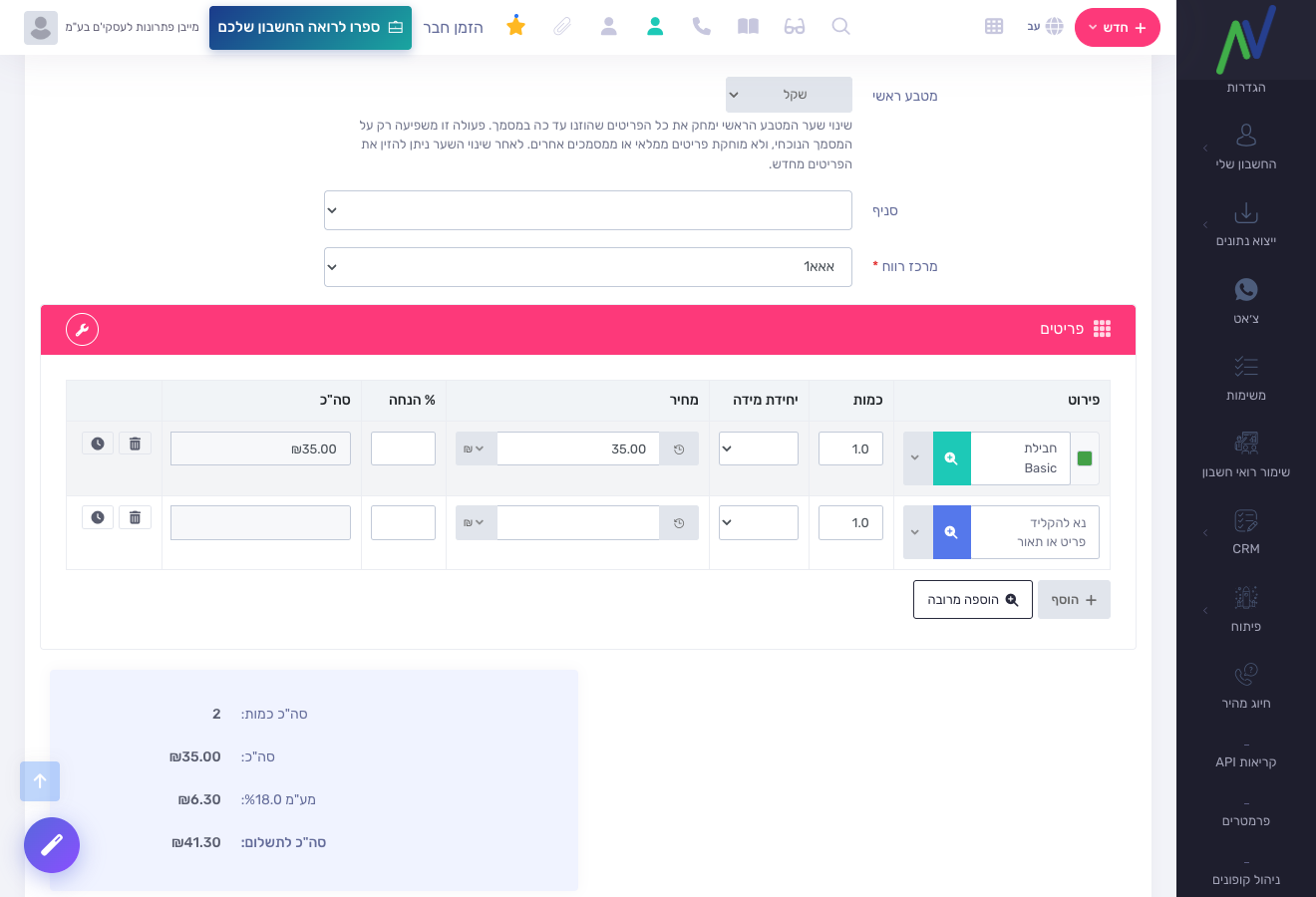Screen dimensions: 1316x897
Task: Click the item description placeholder field
Action: click(x=1035, y=532)
